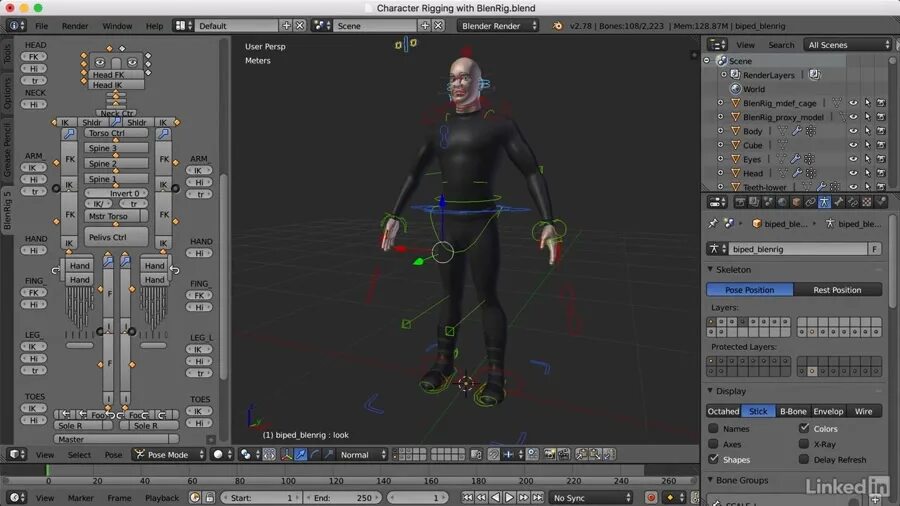Open the No Sync playback dropdown
The width and height of the screenshot is (900, 506).
[x=591, y=497]
